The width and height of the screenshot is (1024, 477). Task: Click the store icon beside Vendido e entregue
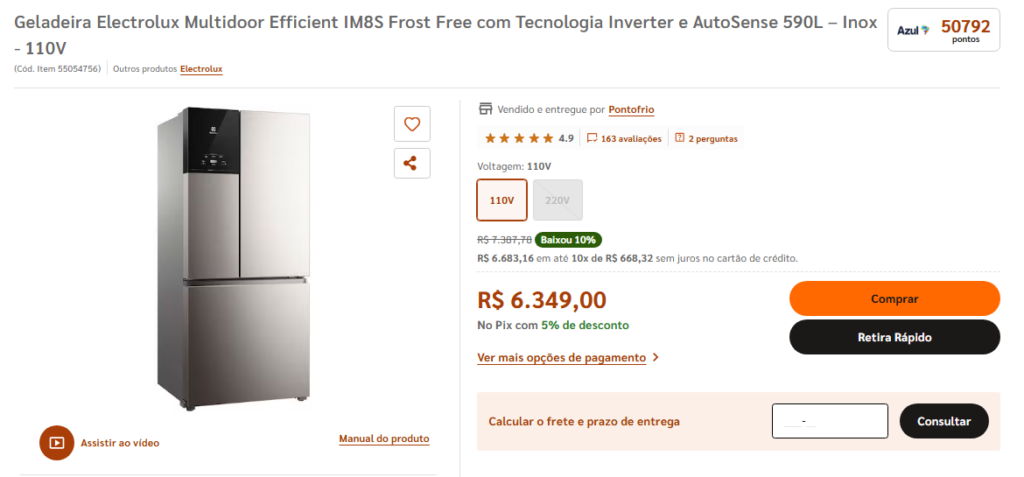[486, 109]
